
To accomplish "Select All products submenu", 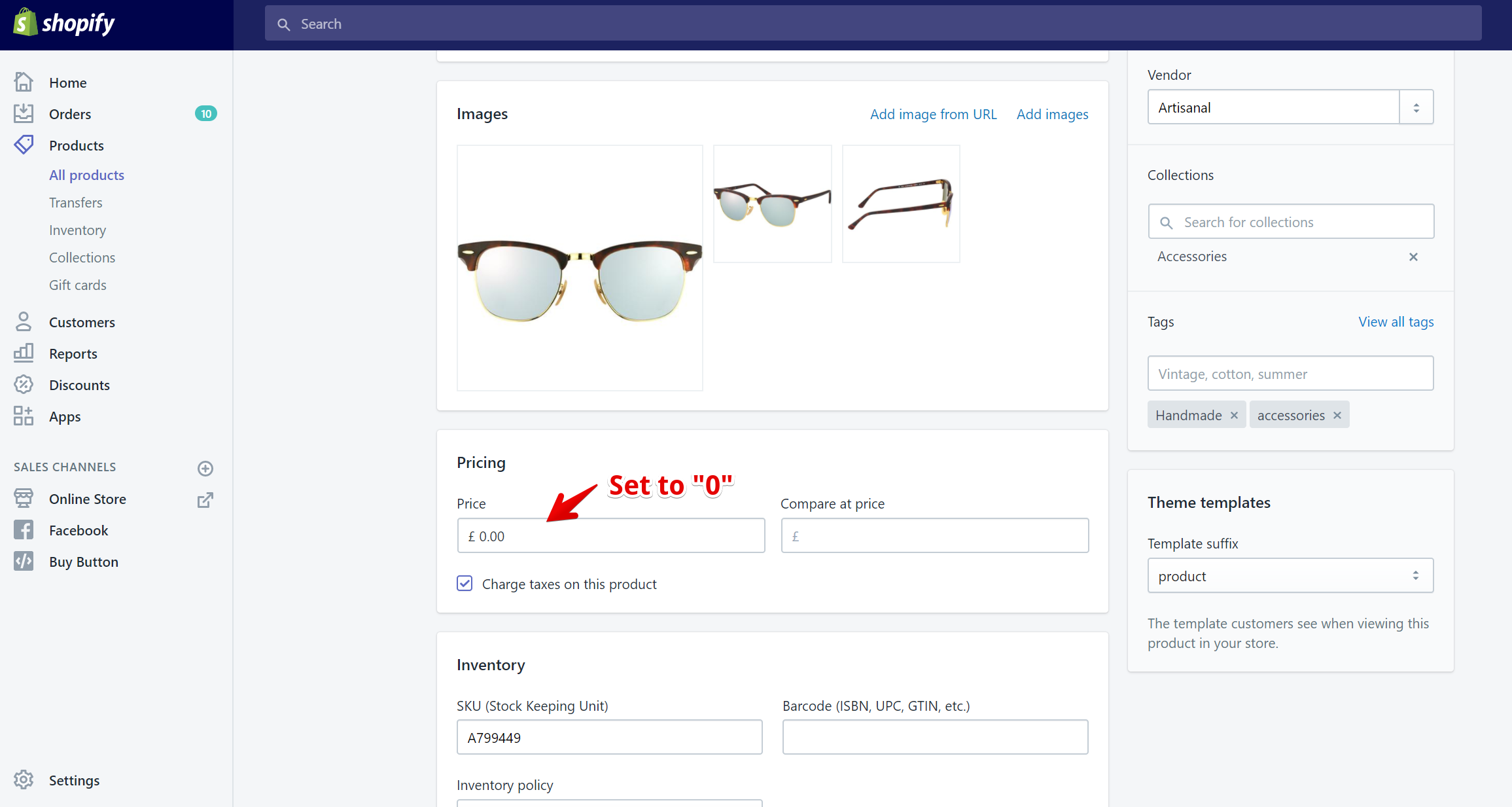I will point(86,175).
